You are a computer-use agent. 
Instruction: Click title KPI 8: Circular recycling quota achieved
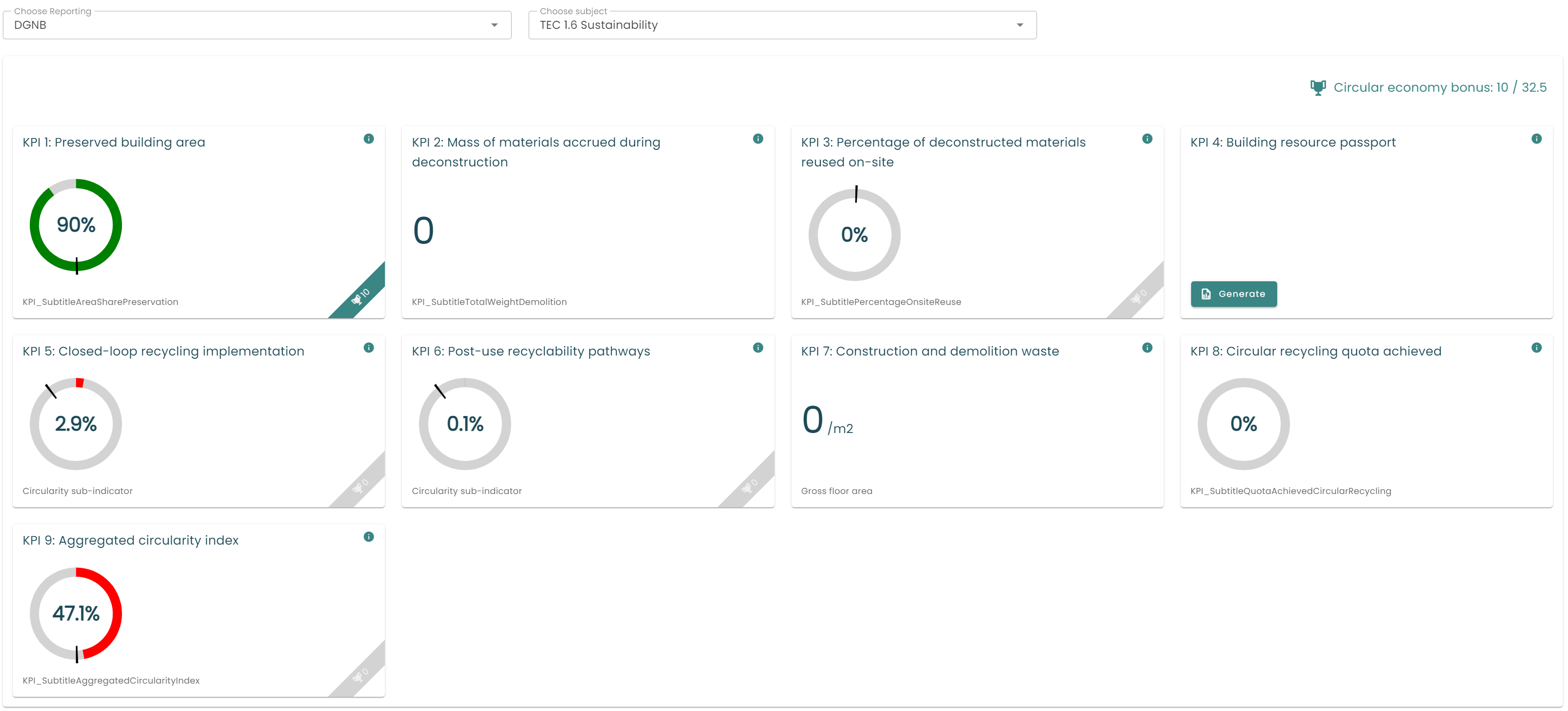[1316, 351]
